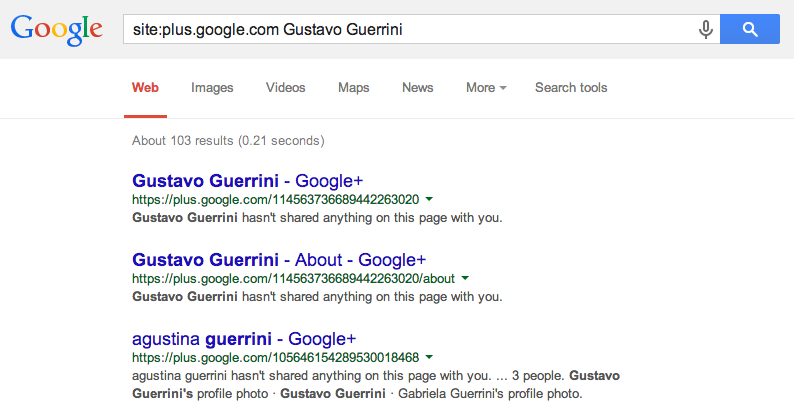This screenshot has height=420, width=794.
Task: Open 'Gustavo Guerrini - Google+' result
Action: tap(248, 181)
